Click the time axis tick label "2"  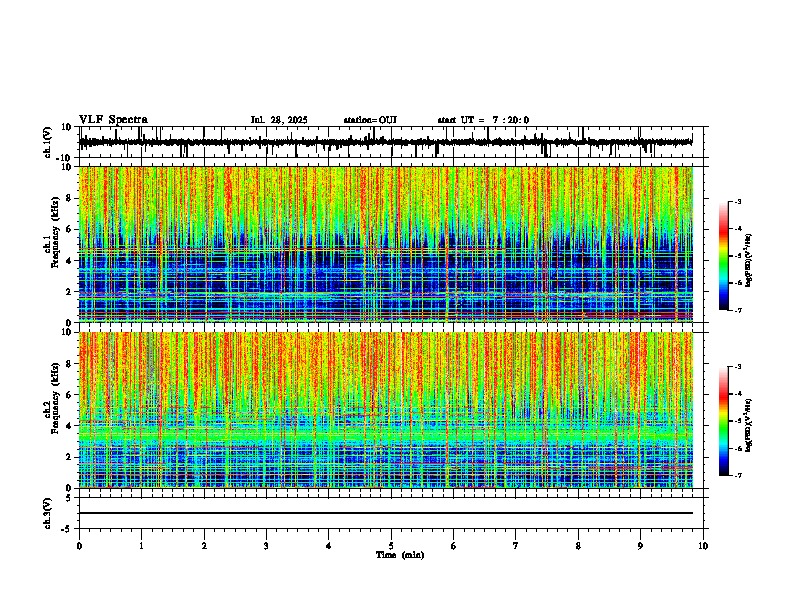204,546
